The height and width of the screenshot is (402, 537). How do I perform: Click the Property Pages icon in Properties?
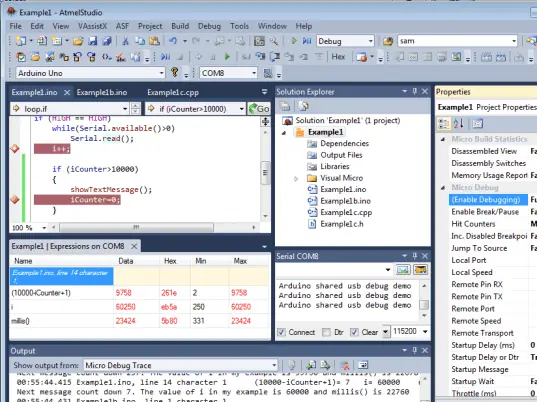coord(477,124)
